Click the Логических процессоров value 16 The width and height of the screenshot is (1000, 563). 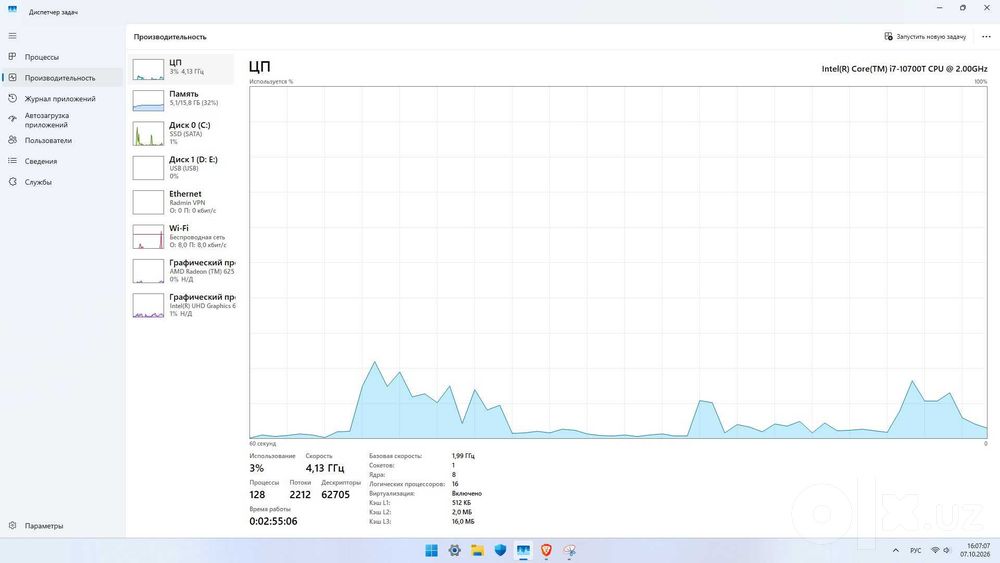point(455,484)
